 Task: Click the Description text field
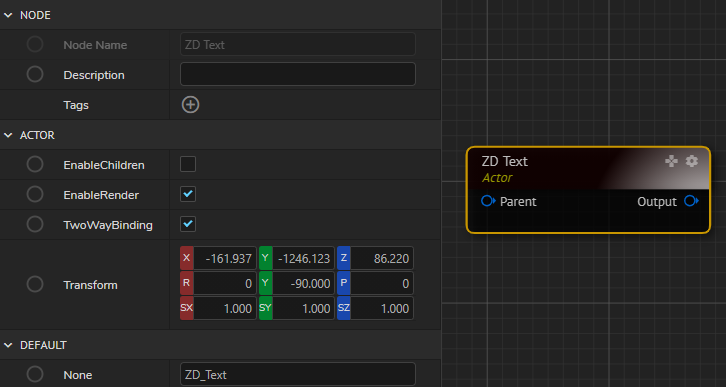298,74
